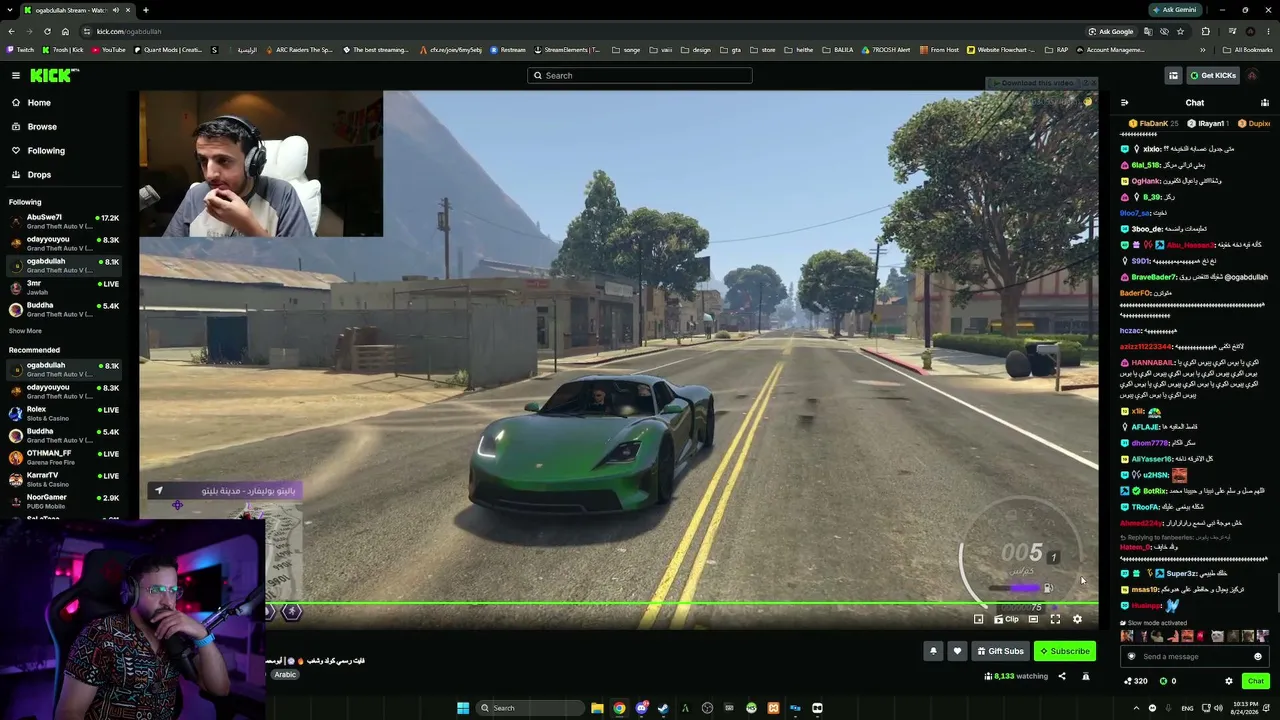The image size is (1280, 720).
Task: Mute the ogabdullah Stream tab audio
Action: (x=116, y=10)
